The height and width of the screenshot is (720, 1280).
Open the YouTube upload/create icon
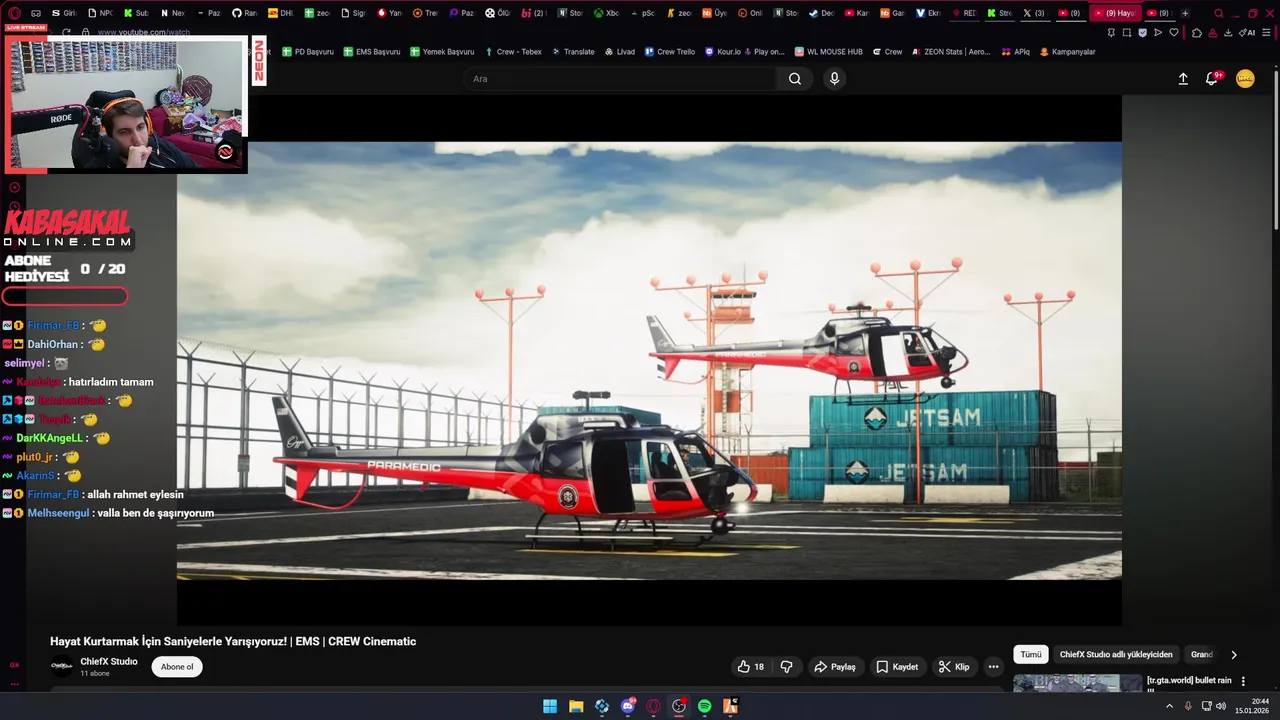pyautogui.click(x=1183, y=79)
